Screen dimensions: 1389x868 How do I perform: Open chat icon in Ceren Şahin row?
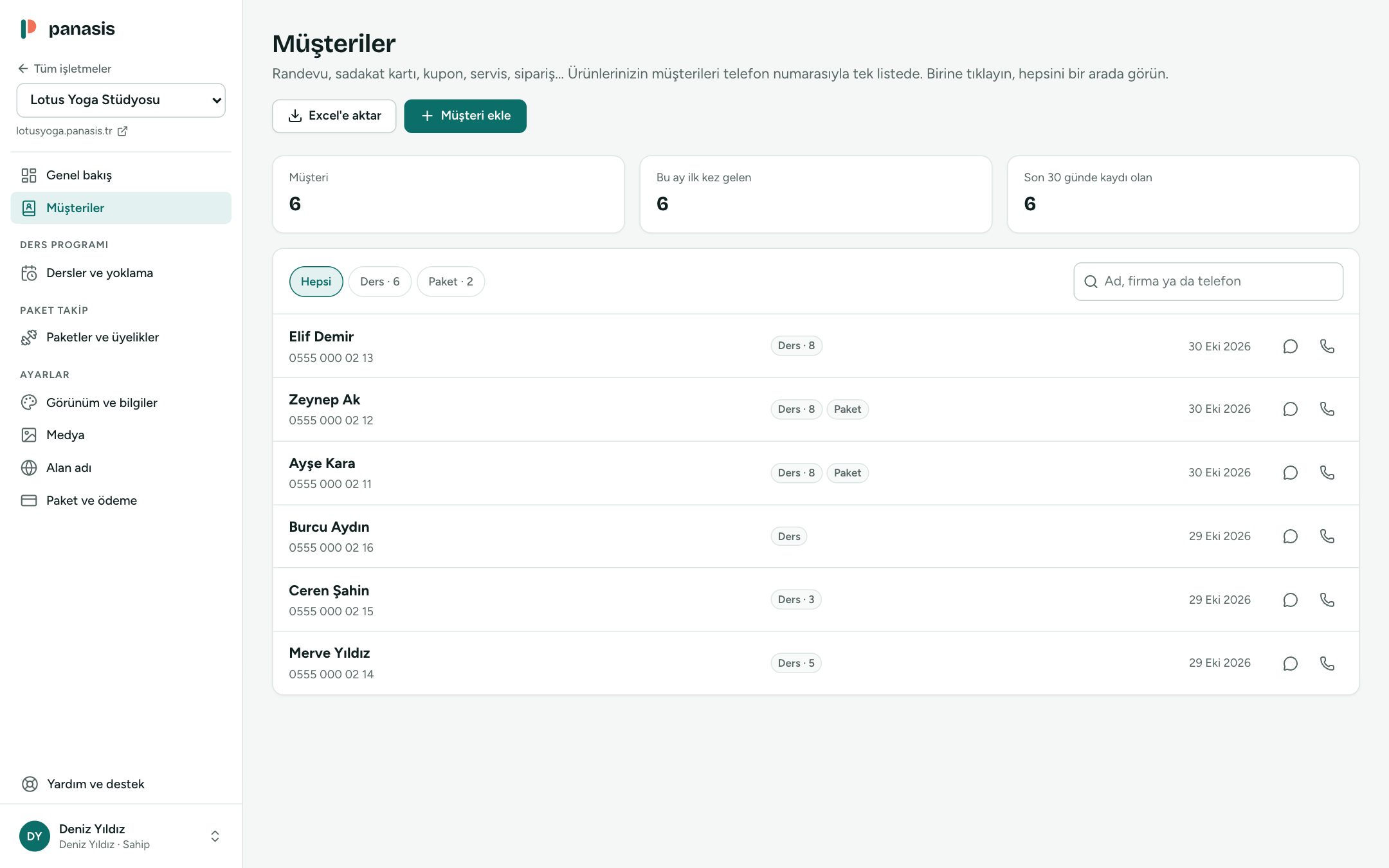(1290, 600)
